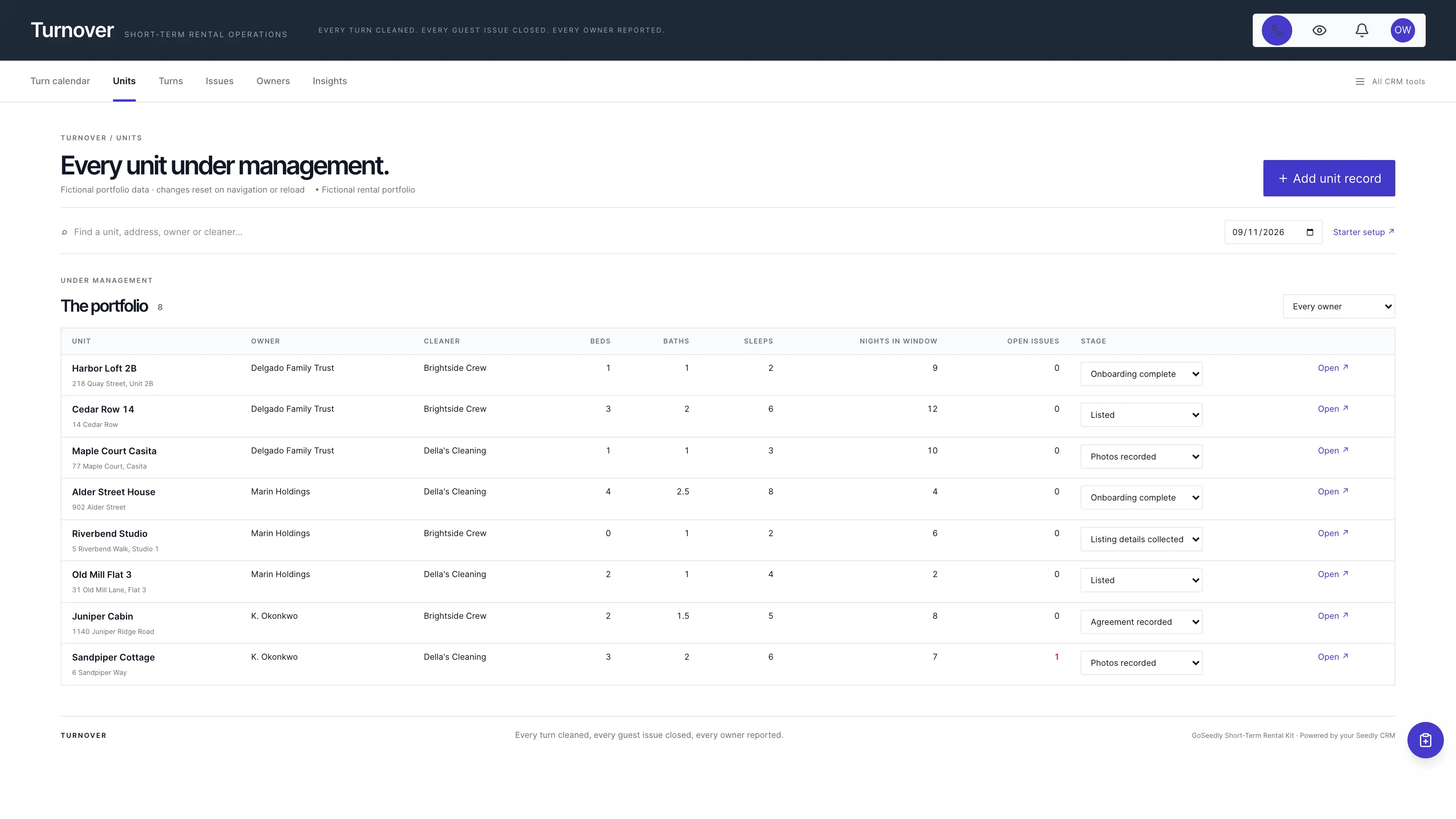Click Open arrow for Harbor Loft 2B
The image size is (1456, 819).
point(1333,368)
